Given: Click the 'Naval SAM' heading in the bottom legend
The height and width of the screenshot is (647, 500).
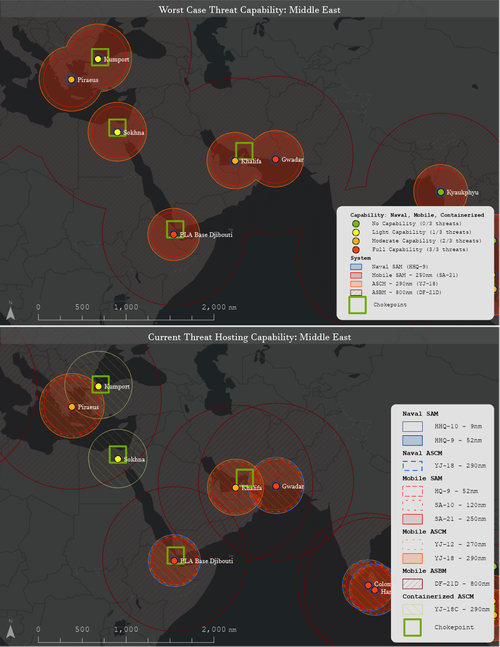Looking at the screenshot, I should click(420, 413).
